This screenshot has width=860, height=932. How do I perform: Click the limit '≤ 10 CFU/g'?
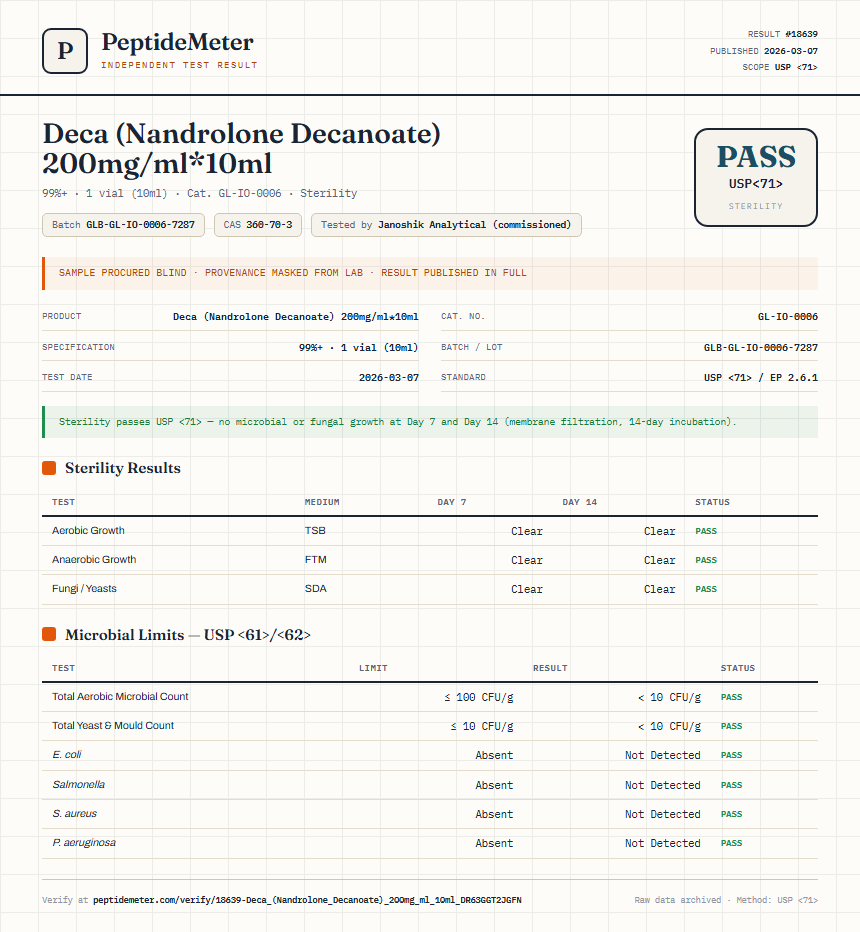482,726
